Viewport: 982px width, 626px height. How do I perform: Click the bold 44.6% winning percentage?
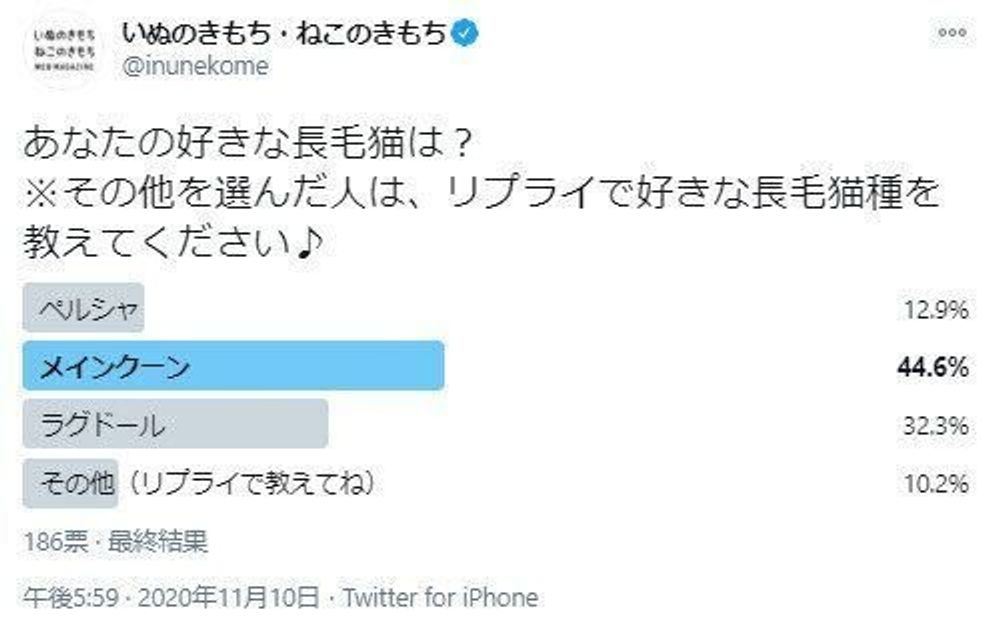(x=932, y=368)
